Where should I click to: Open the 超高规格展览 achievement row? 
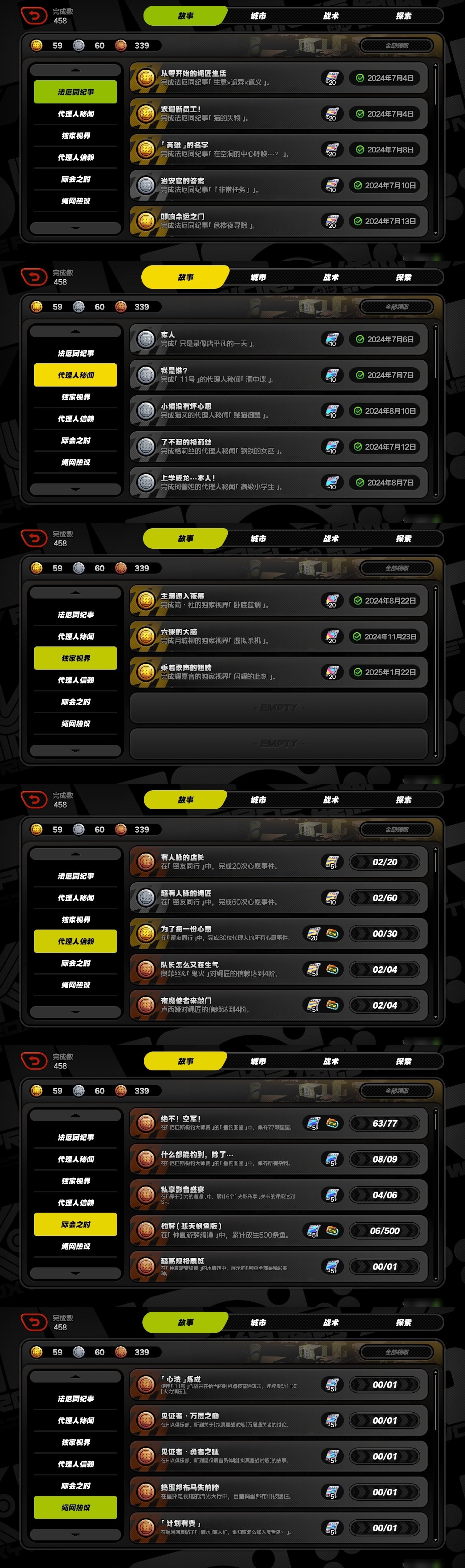pos(279,1267)
